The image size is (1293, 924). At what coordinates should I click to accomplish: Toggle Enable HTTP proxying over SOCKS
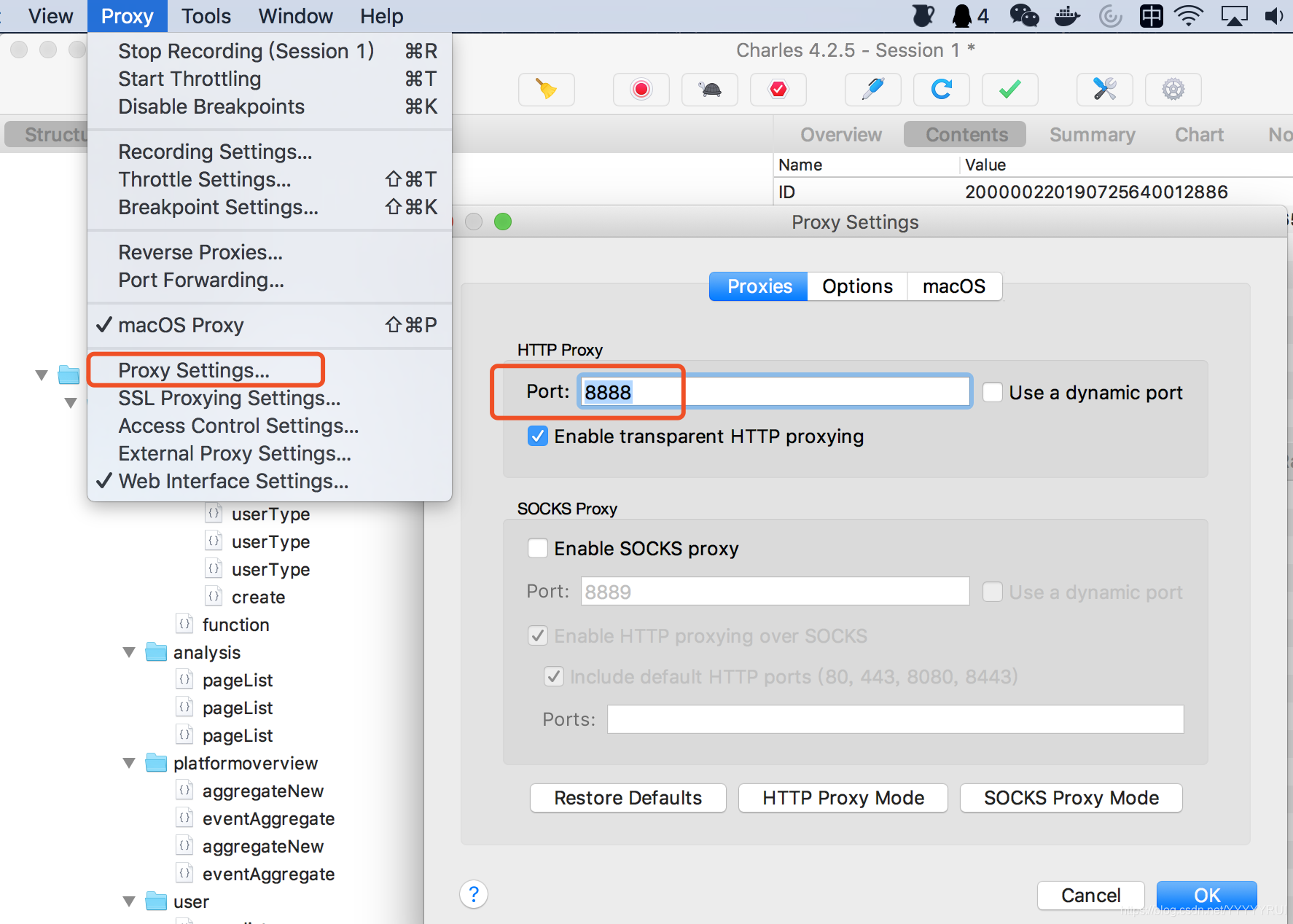point(538,635)
